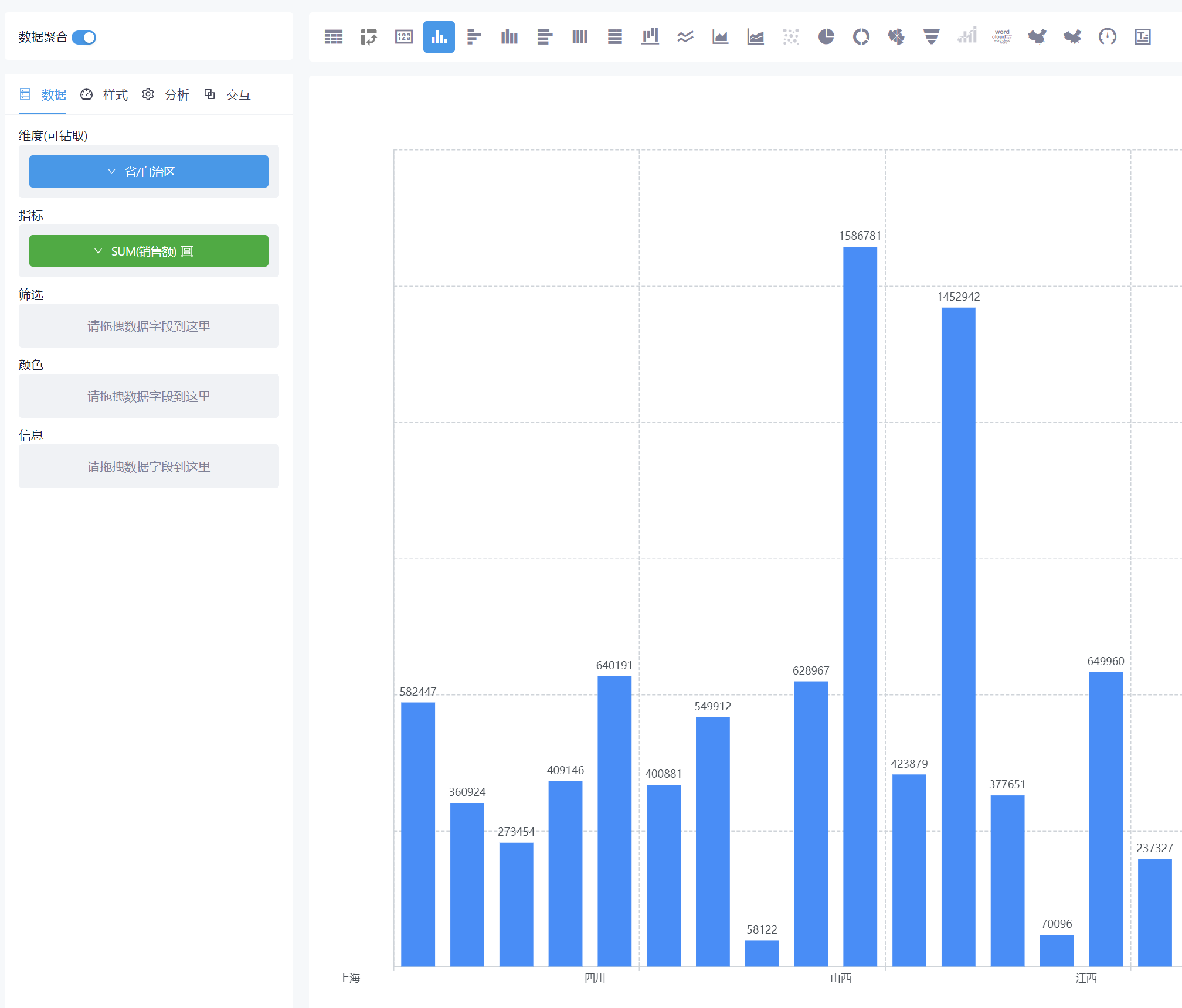Select the table chart type icon
Screen dimensions: 1182x1008
click(334, 37)
